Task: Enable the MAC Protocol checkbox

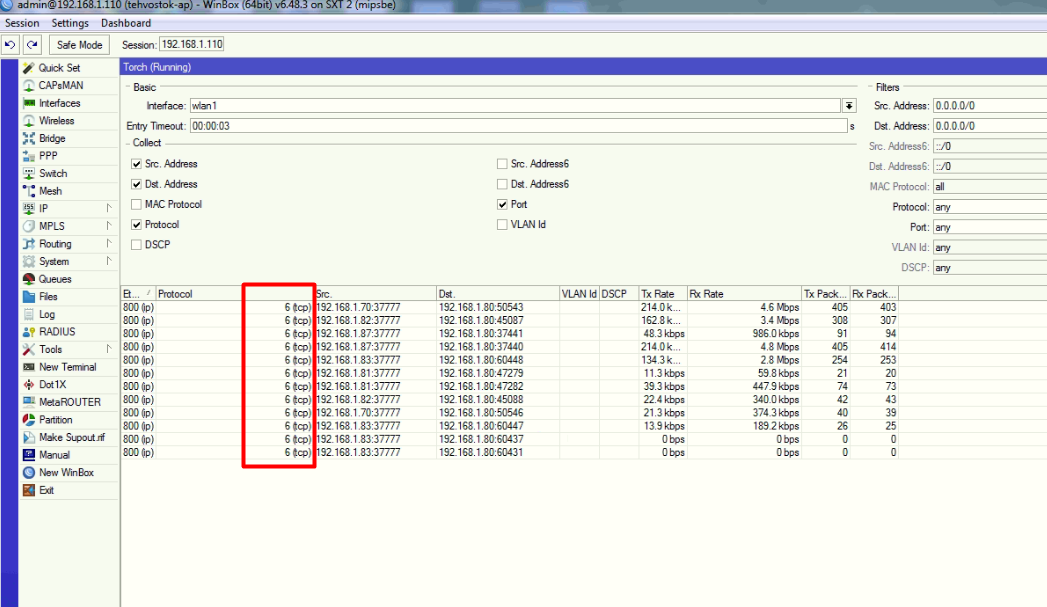Action: click(x=137, y=205)
